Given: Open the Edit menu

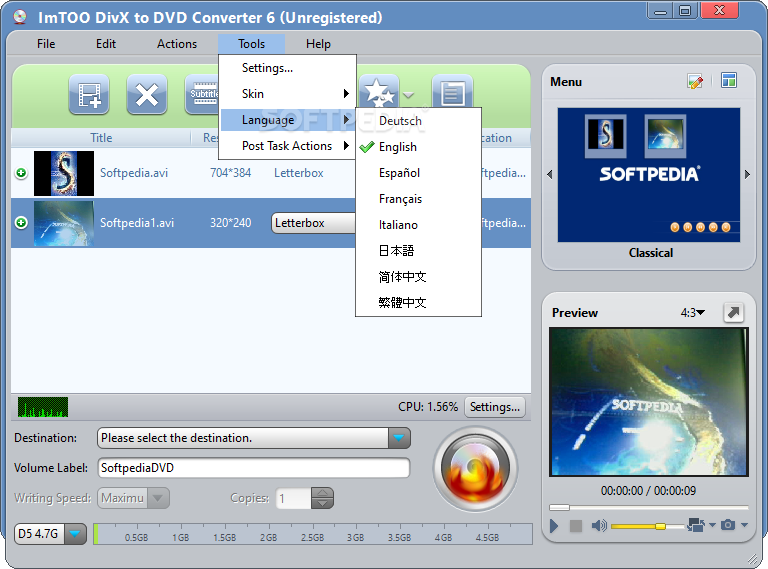Looking at the screenshot, I should click(106, 44).
